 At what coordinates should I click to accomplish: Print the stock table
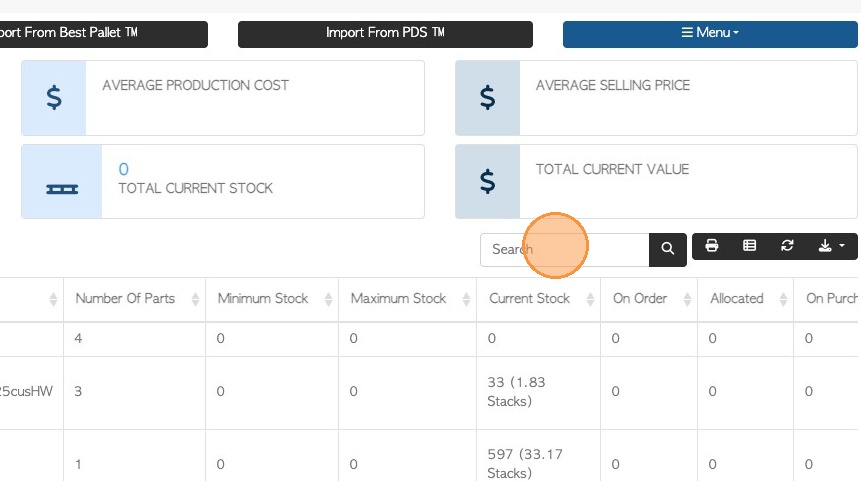(712, 246)
